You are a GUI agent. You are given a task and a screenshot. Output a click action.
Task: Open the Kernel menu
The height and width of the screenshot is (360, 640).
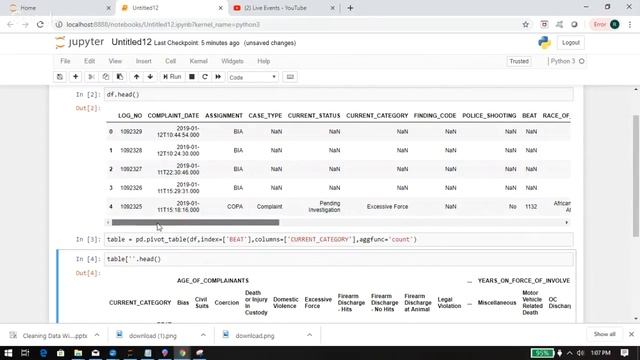pyautogui.click(x=199, y=61)
